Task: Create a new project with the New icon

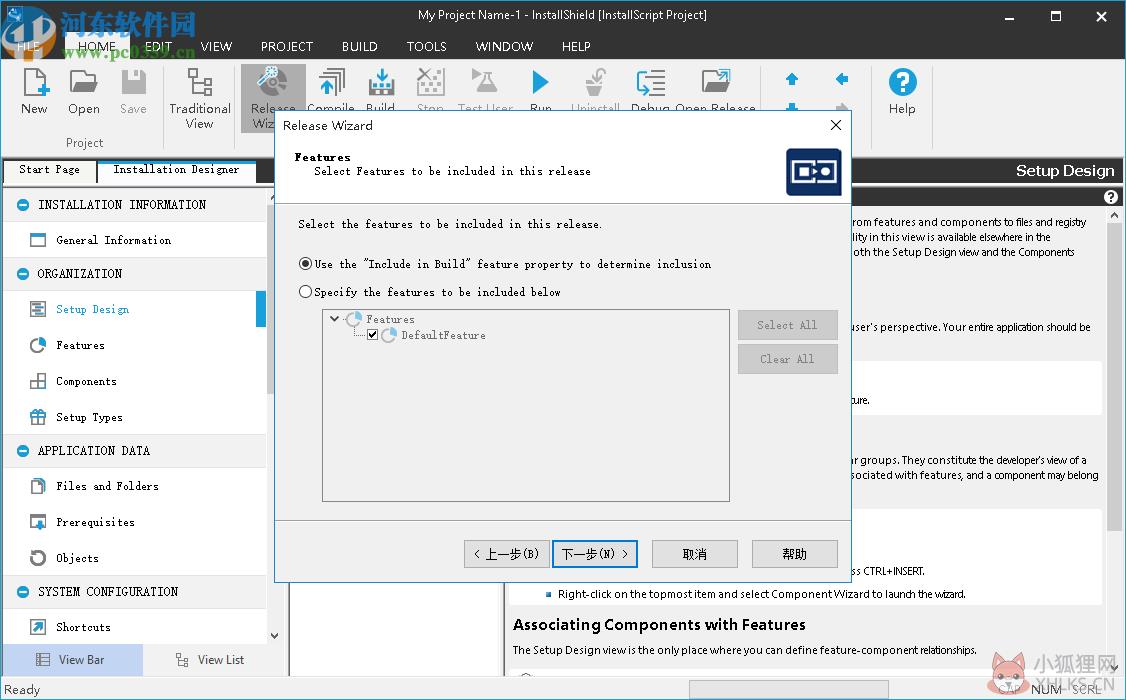Action: [x=34, y=91]
